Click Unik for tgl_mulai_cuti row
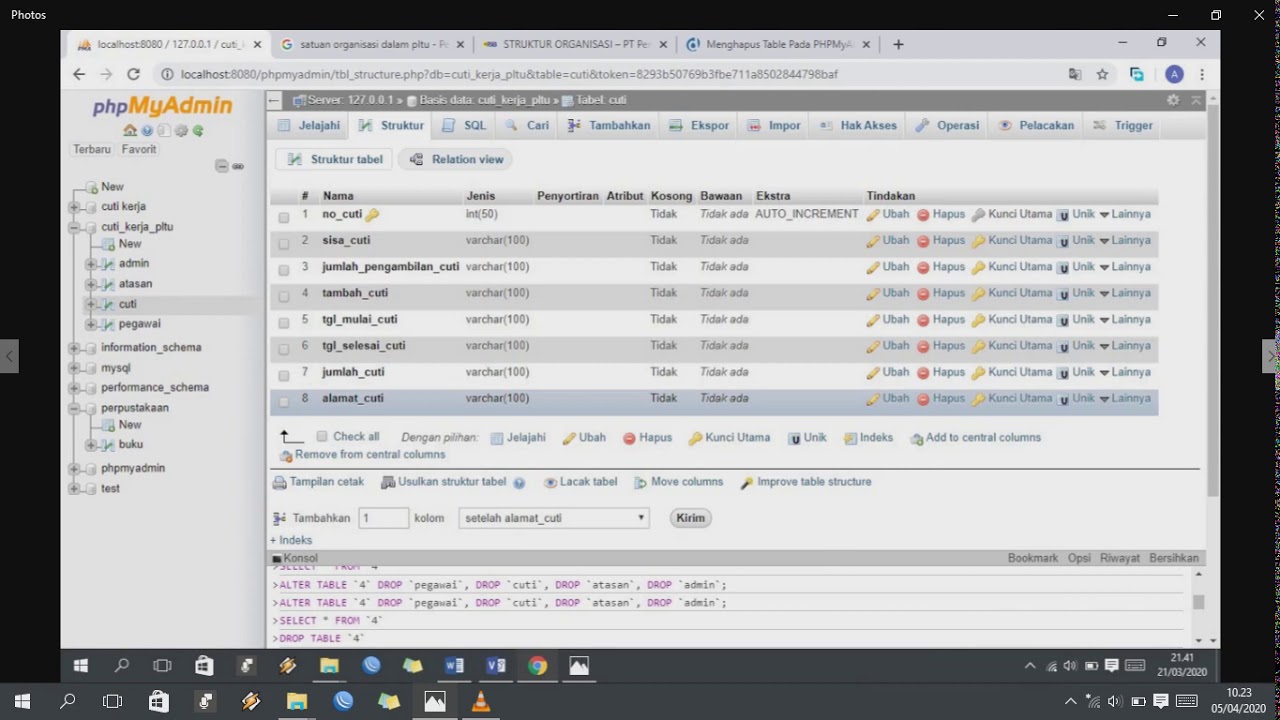1280x720 pixels. pyautogui.click(x=1076, y=319)
